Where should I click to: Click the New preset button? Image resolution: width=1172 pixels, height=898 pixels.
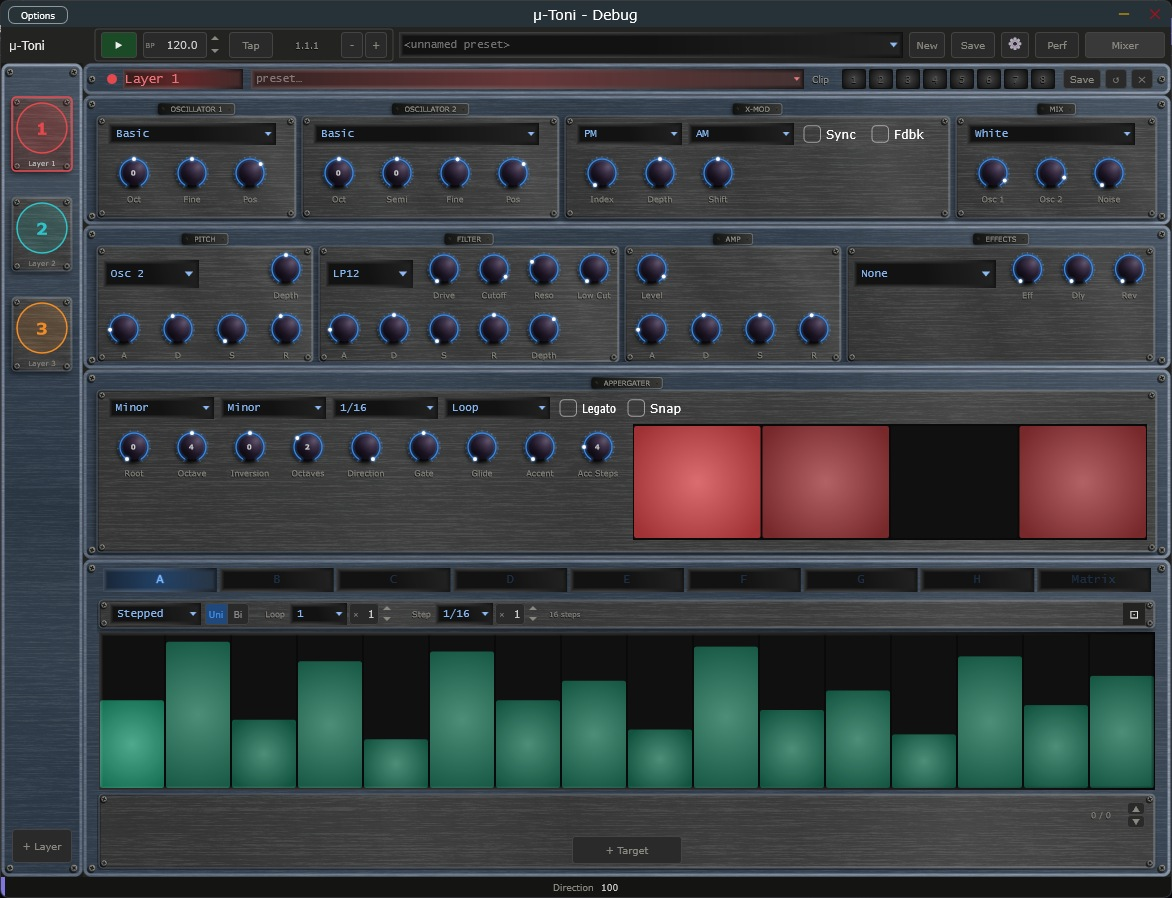click(927, 45)
